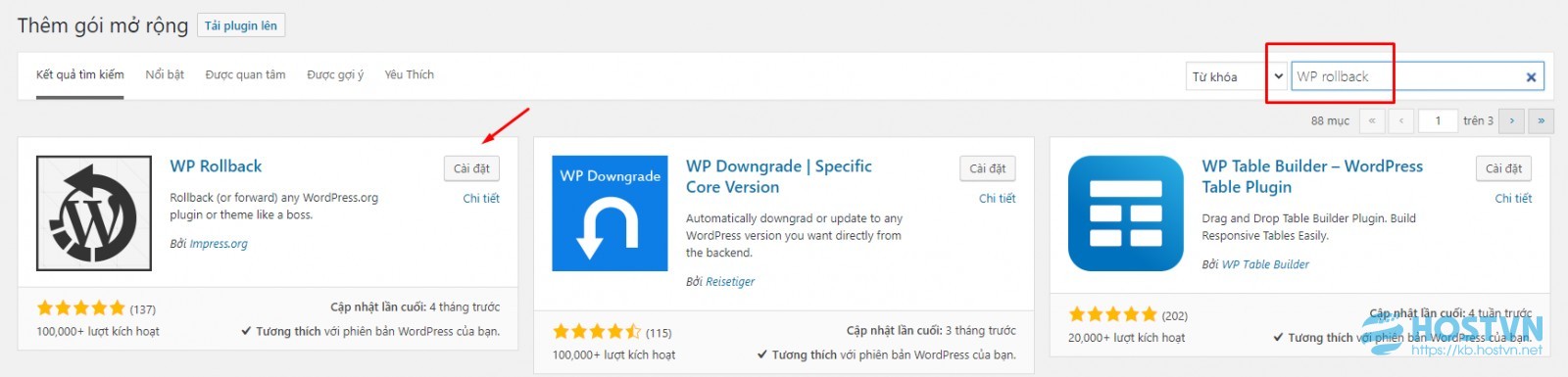Open the Được gợi ý tab
Image resolution: width=1568 pixels, height=377 pixels.
pyautogui.click(x=335, y=74)
